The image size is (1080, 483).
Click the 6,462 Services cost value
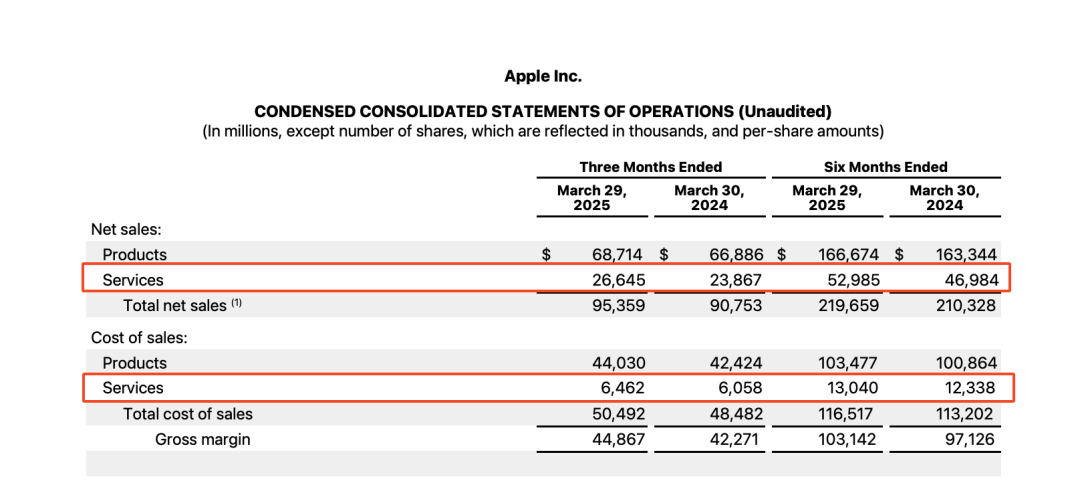pos(622,387)
